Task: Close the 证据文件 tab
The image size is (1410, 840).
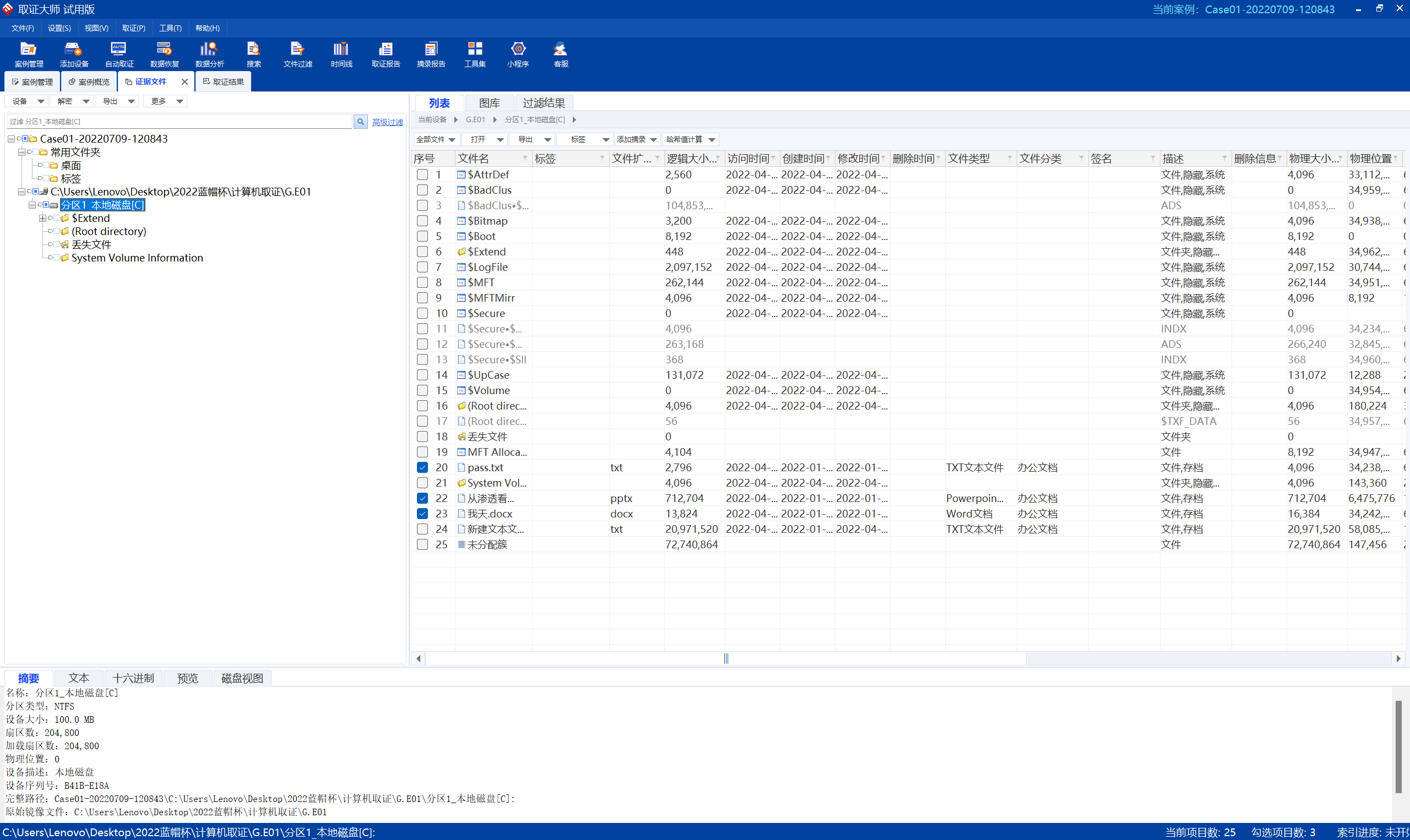Action: pyautogui.click(x=185, y=81)
